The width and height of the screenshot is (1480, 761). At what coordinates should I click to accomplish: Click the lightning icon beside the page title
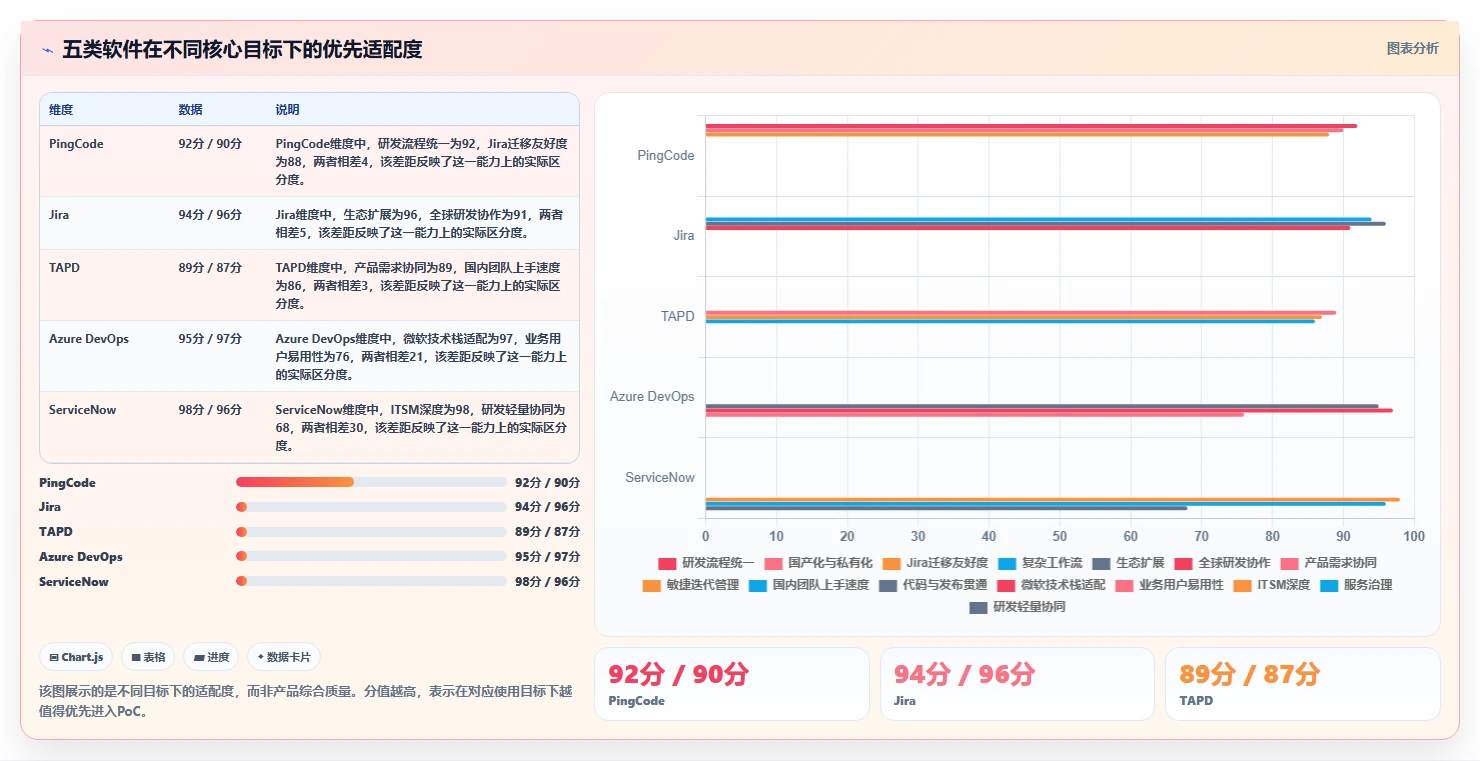(47, 49)
